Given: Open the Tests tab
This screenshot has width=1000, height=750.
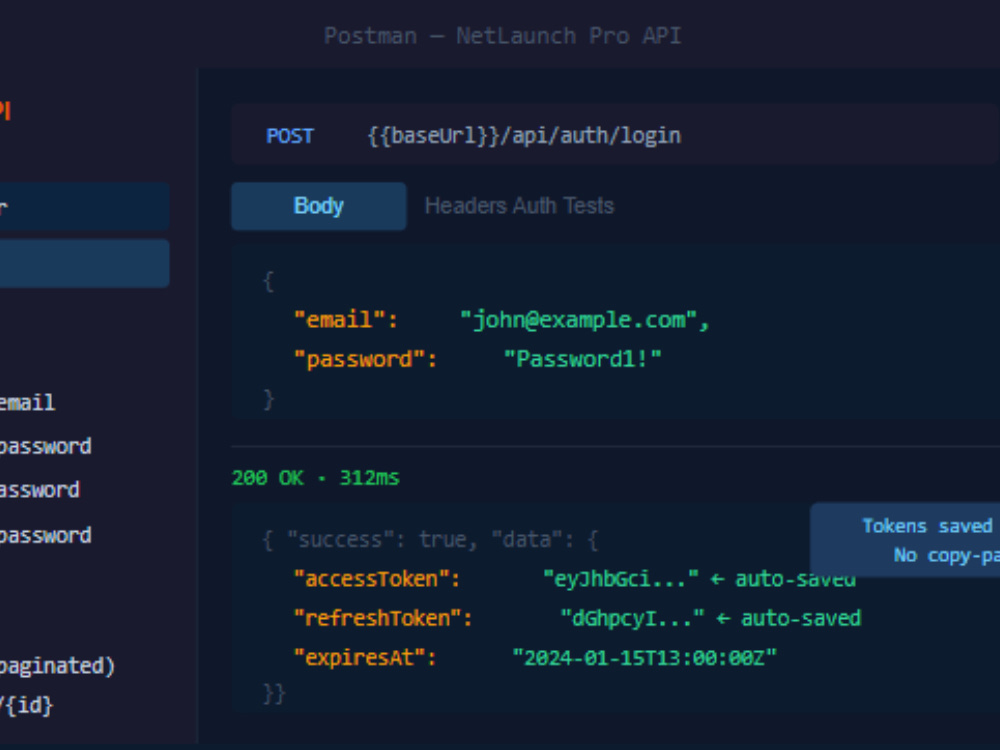Looking at the screenshot, I should pos(588,206).
